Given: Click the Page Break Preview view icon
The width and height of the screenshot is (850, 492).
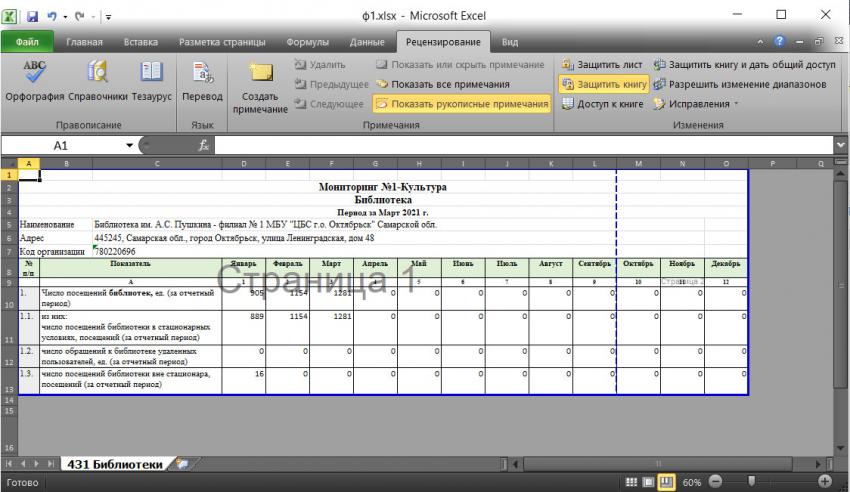Looking at the screenshot, I should click(x=666, y=482).
